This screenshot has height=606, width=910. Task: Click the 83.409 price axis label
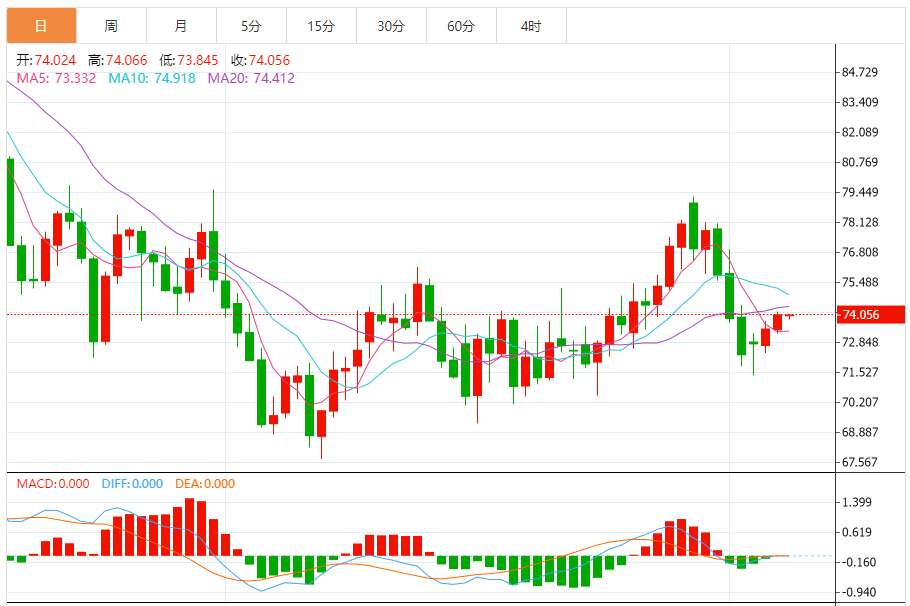[860, 102]
